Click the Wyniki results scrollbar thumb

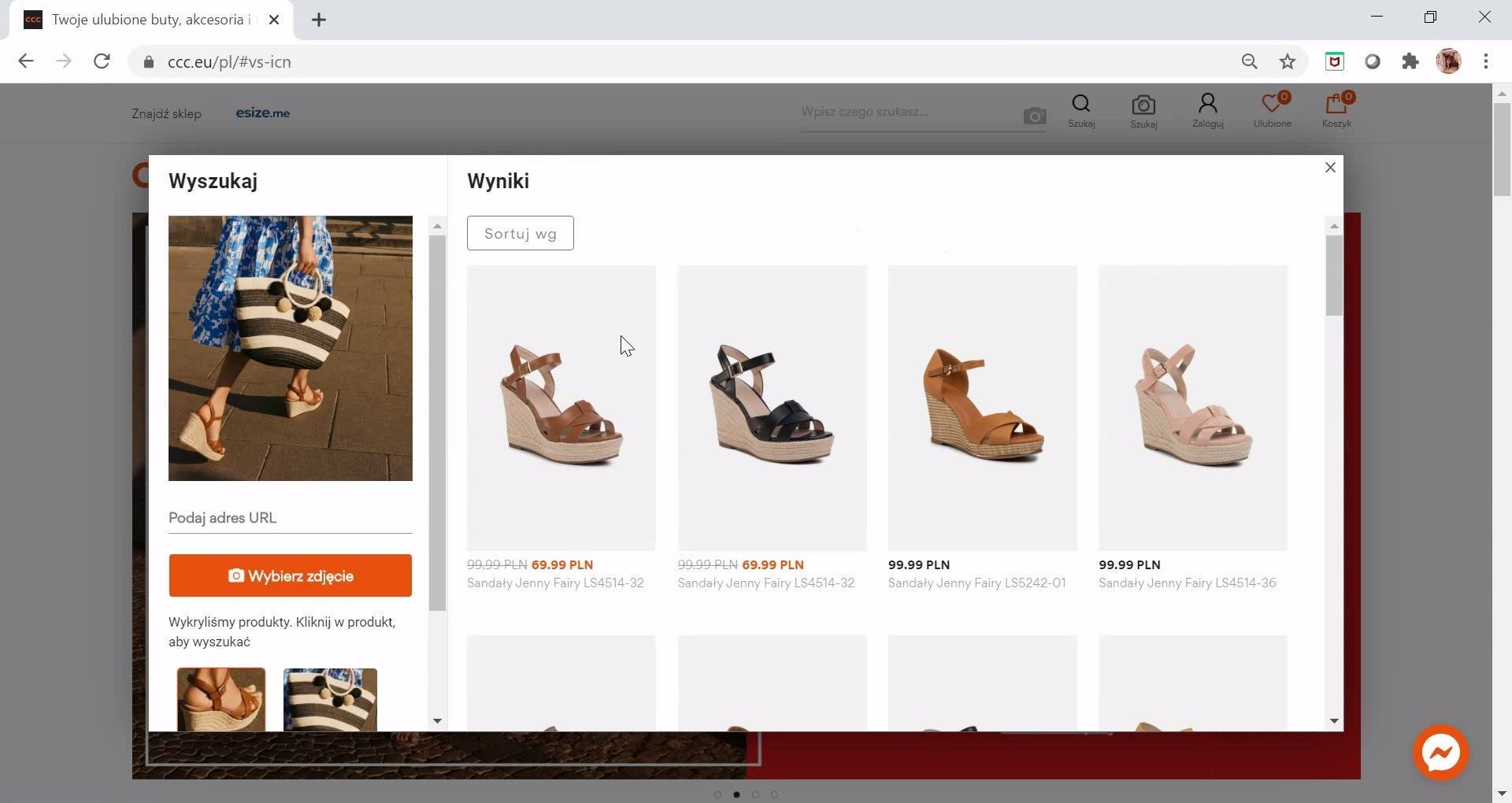click(x=1334, y=276)
